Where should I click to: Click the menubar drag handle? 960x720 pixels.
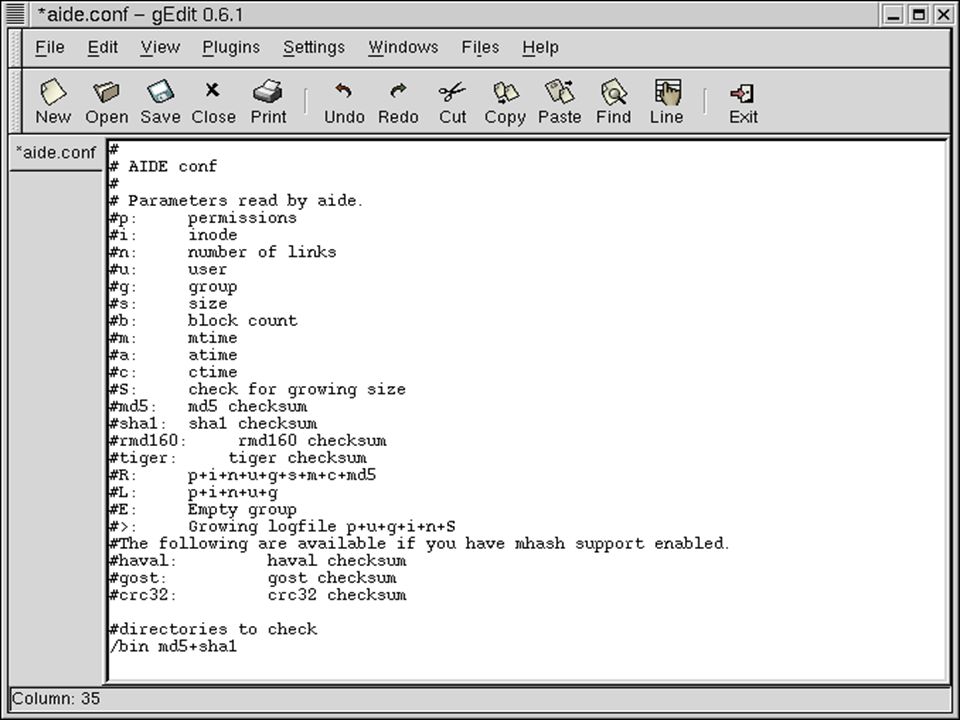[x=15, y=48]
